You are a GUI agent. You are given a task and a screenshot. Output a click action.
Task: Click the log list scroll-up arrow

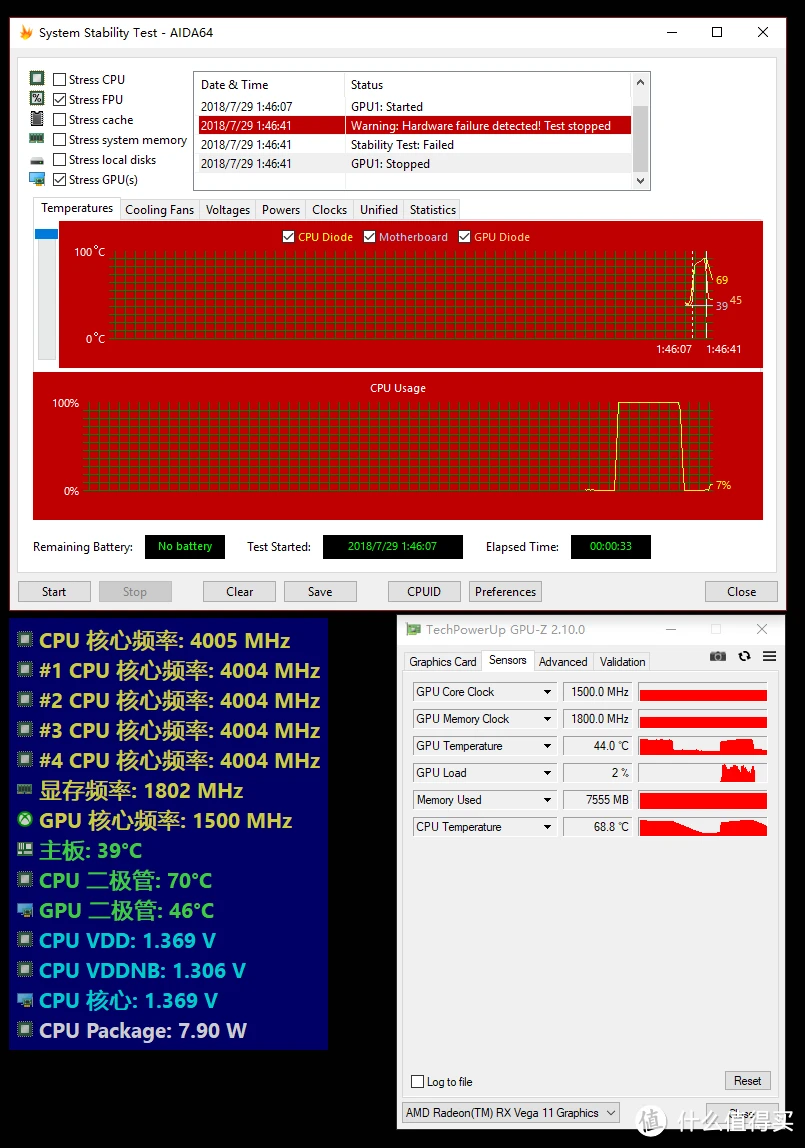(x=640, y=82)
